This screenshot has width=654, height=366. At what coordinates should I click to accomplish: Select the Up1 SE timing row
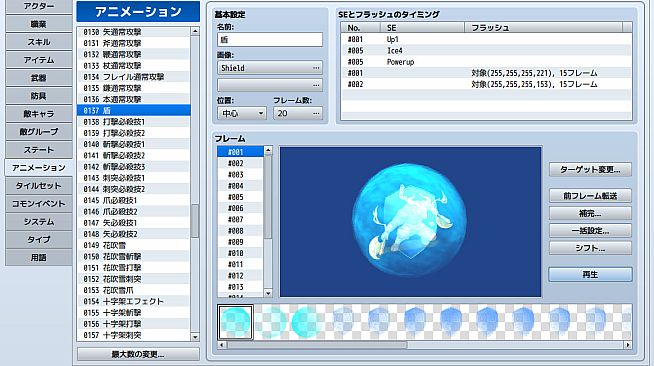[486, 39]
